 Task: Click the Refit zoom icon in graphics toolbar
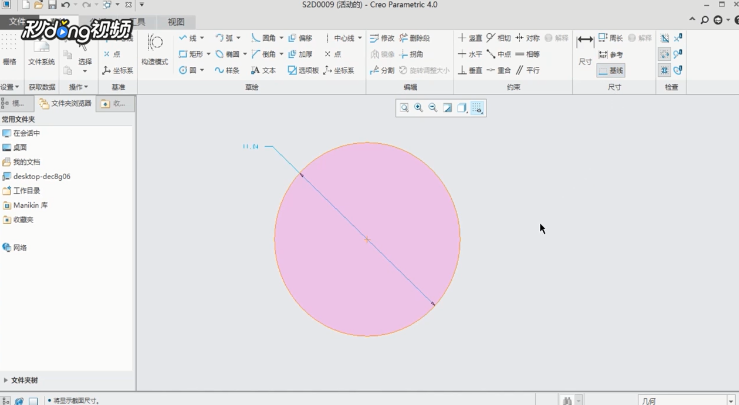click(x=404, y=107)
